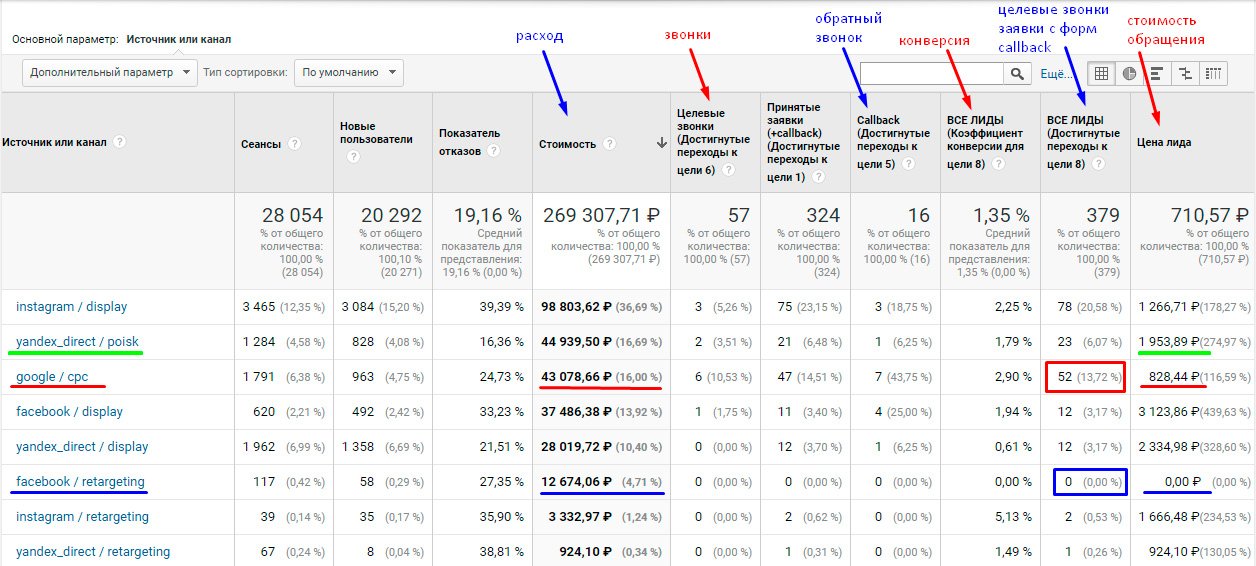
Task: Click the help icon next to Источник или канал
Action: click(120, 142)
